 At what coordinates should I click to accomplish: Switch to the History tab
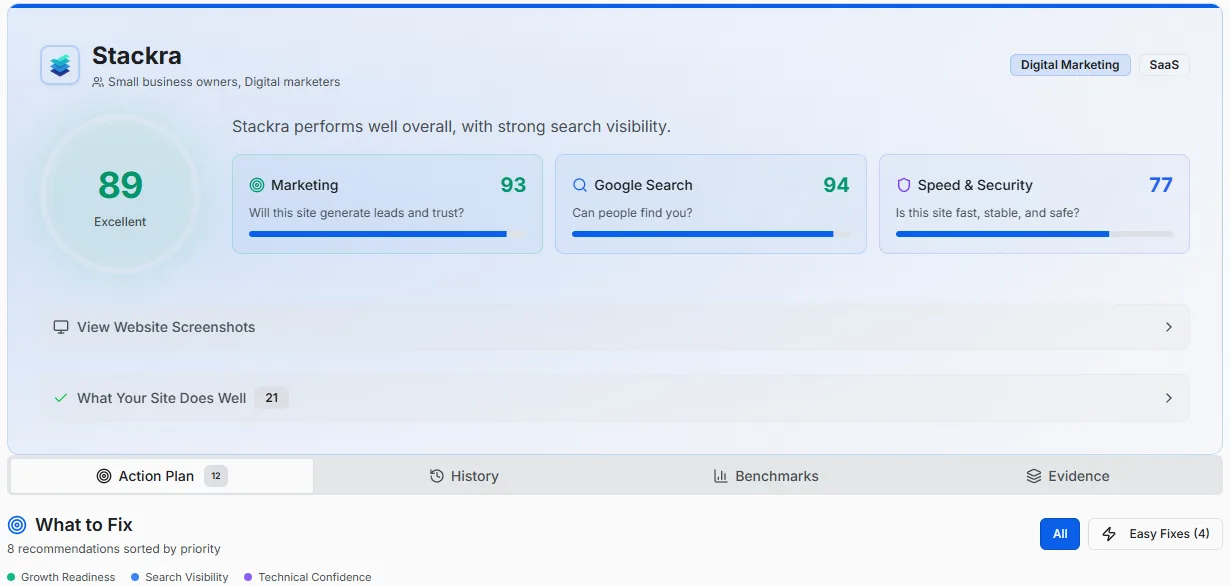point(464,475)
